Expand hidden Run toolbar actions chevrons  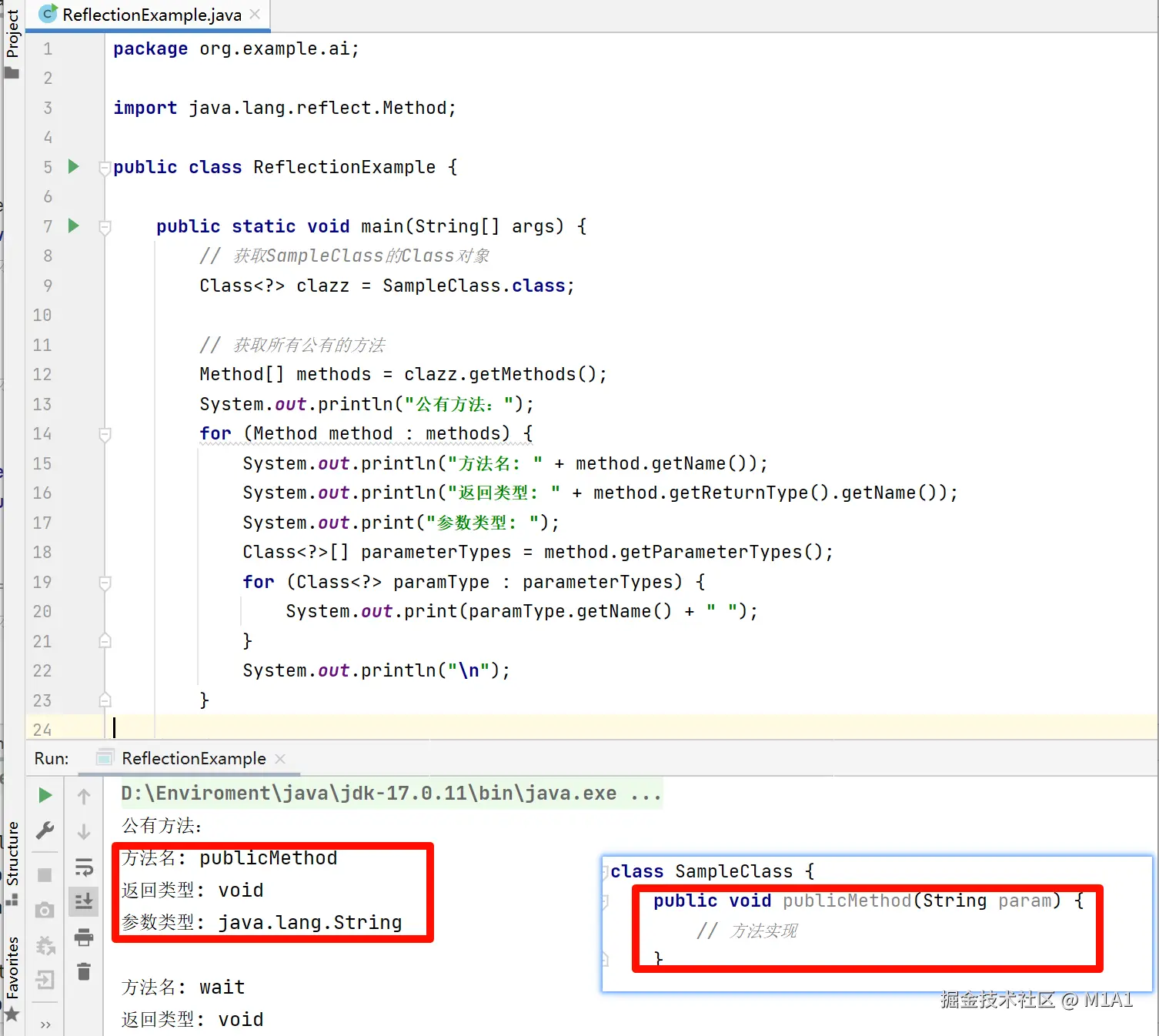45,1024
